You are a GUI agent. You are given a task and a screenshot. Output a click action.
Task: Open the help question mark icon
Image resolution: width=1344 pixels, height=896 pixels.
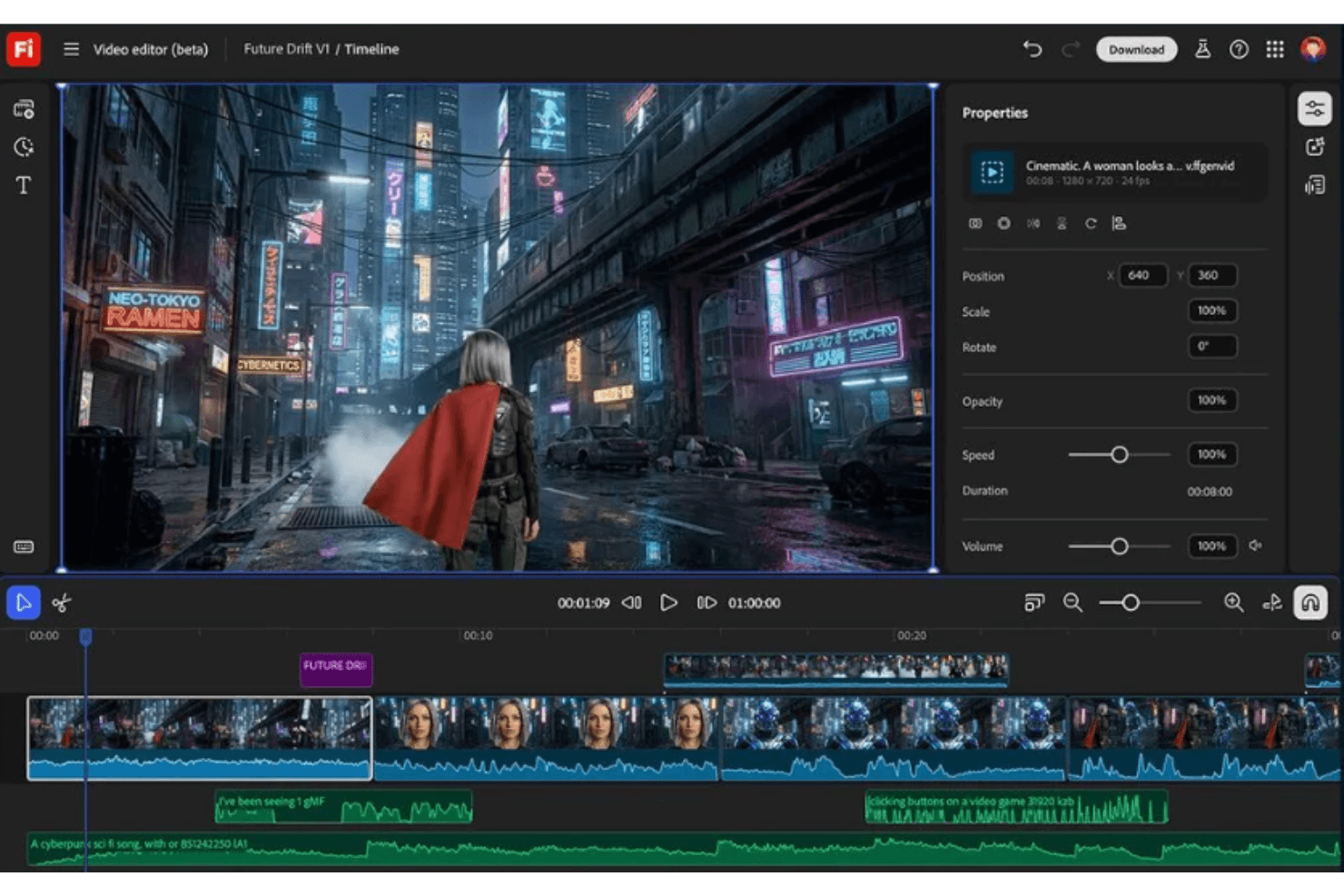tap(1239, 49)
